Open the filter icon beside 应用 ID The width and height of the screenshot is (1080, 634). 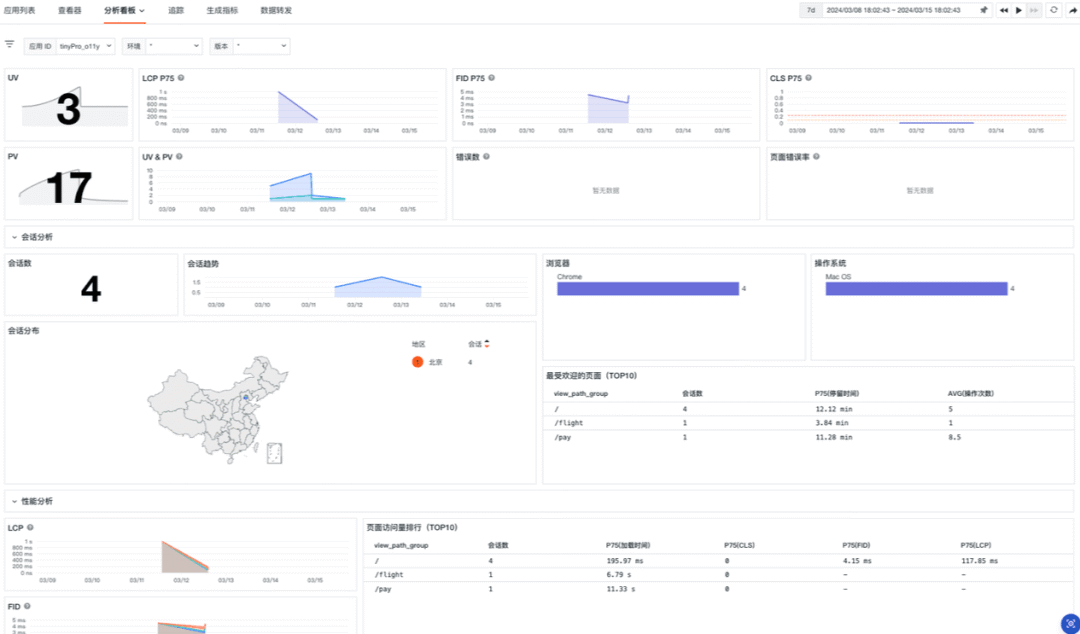pyautogui.click(x=10, y=44)
